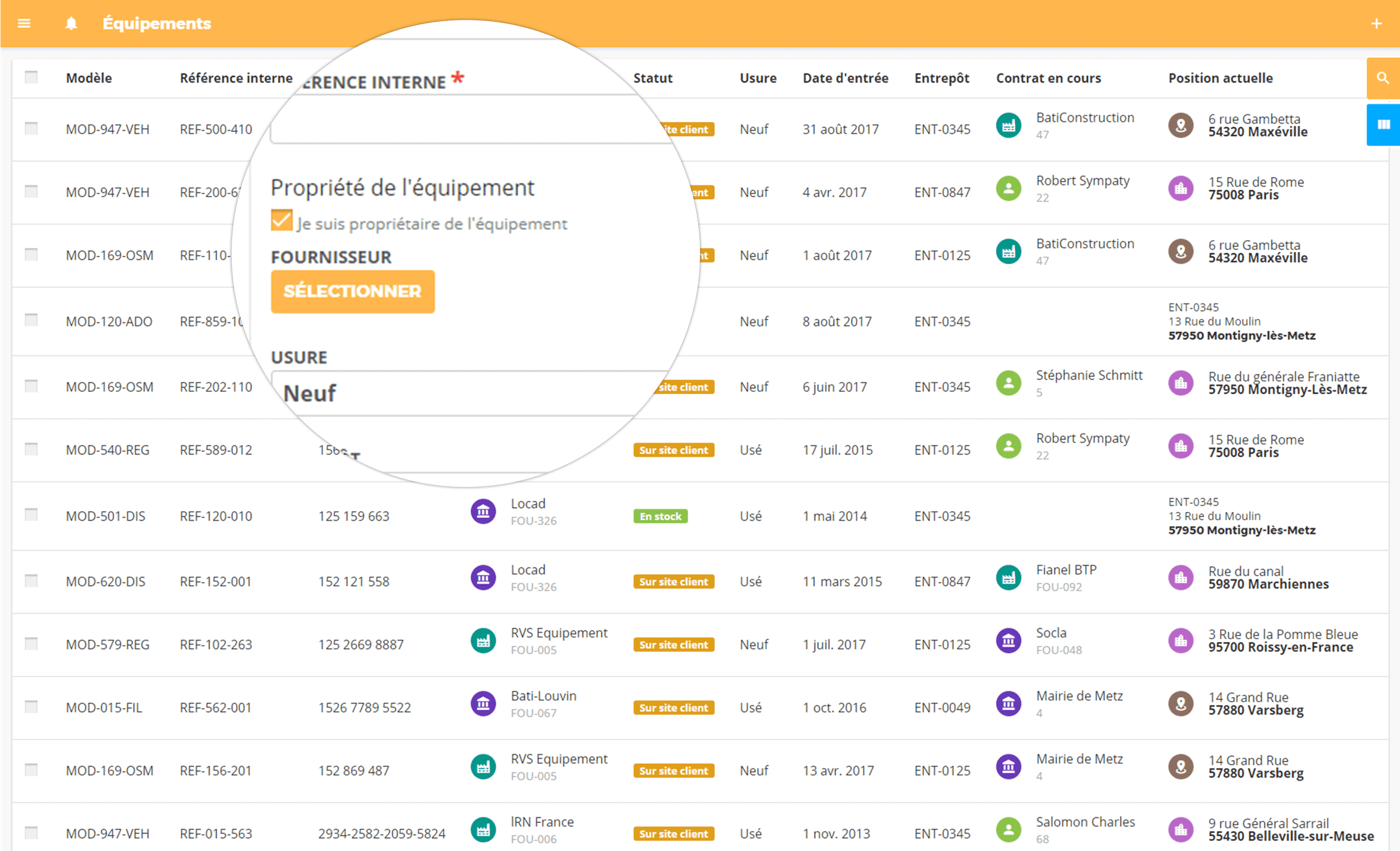Screen dimensions: 1400x851
Task: Click REF-015-563 reference cell
Action: 216,834
